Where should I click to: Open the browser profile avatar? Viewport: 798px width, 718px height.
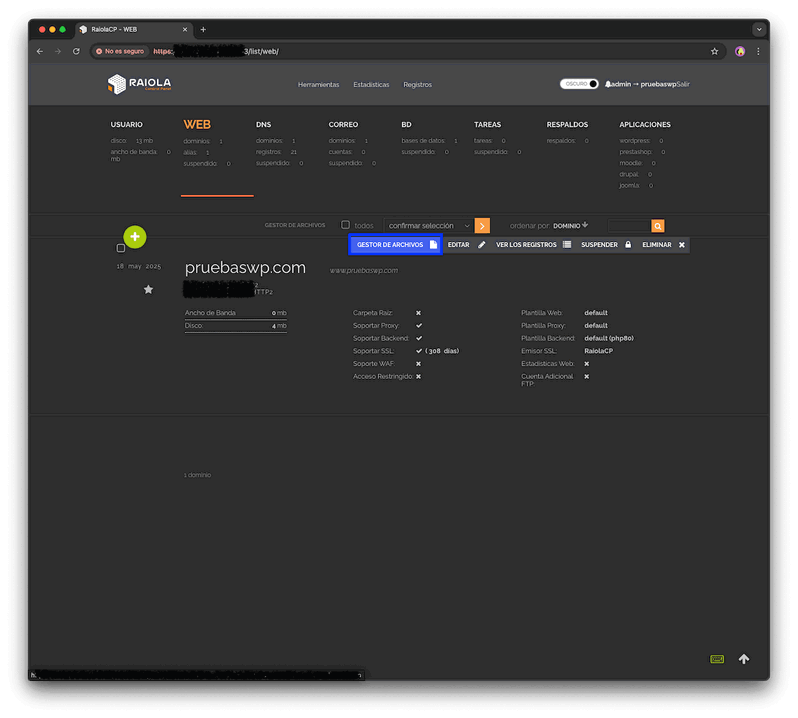click(739, 51)
